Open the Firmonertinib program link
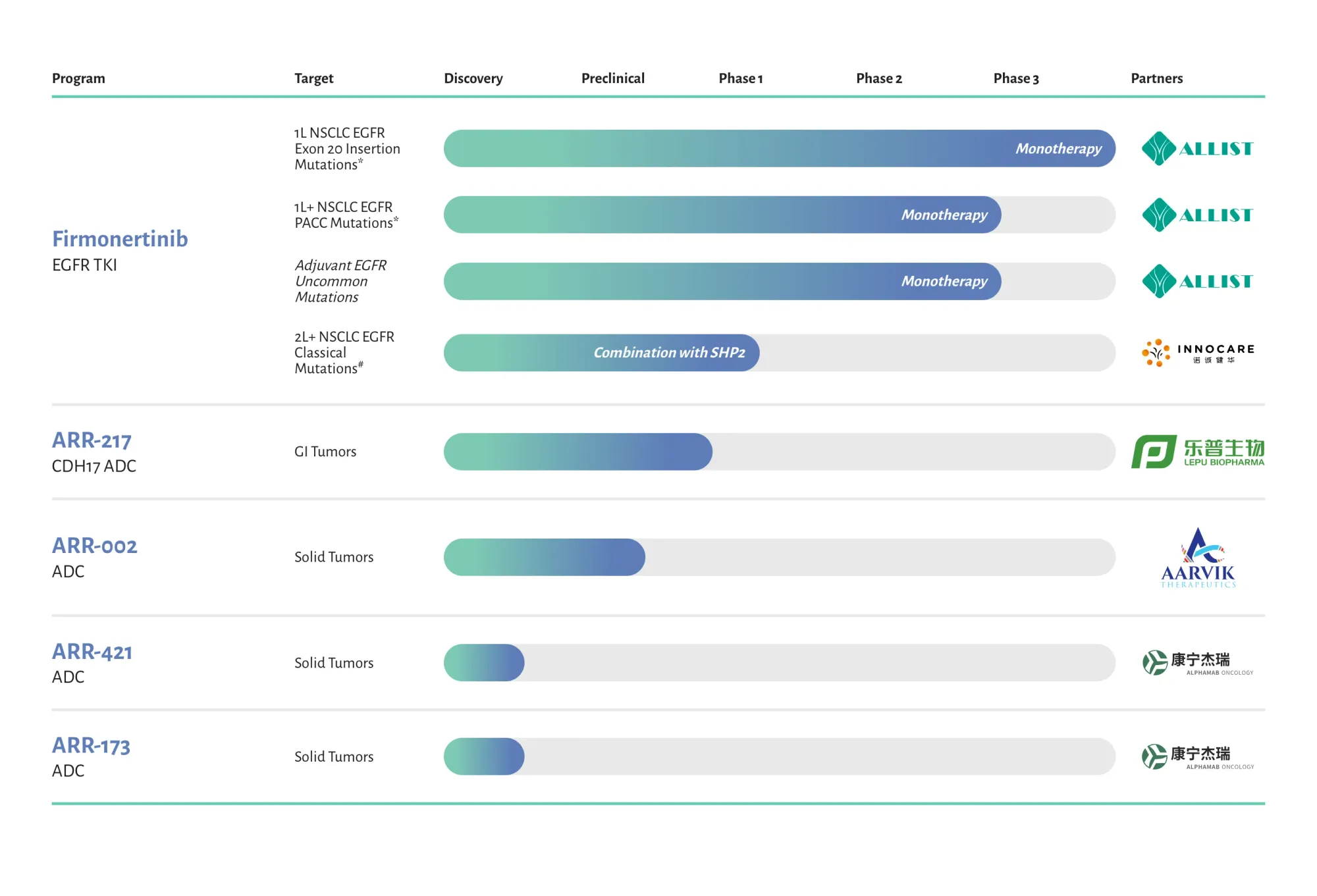 (120, 238)
